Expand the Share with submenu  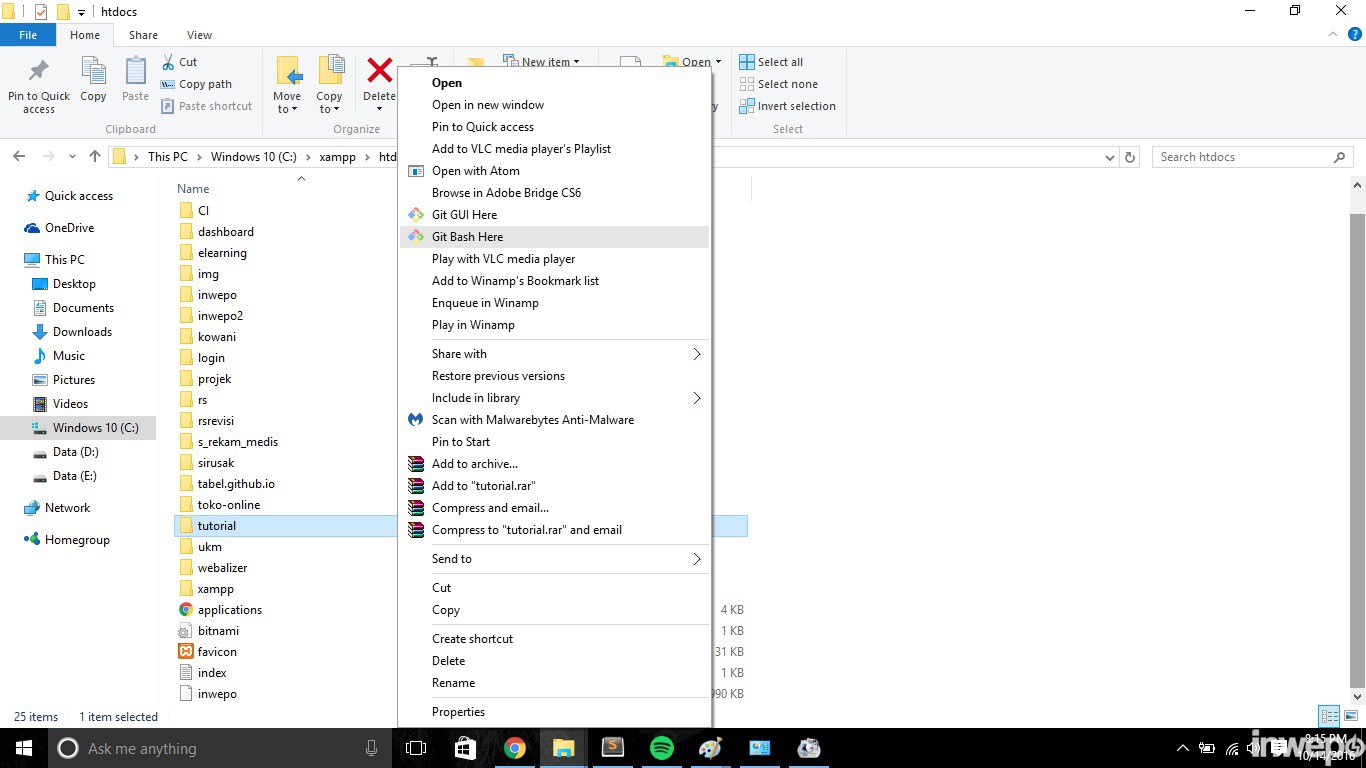pyautogui.click(x=555, y=354)
